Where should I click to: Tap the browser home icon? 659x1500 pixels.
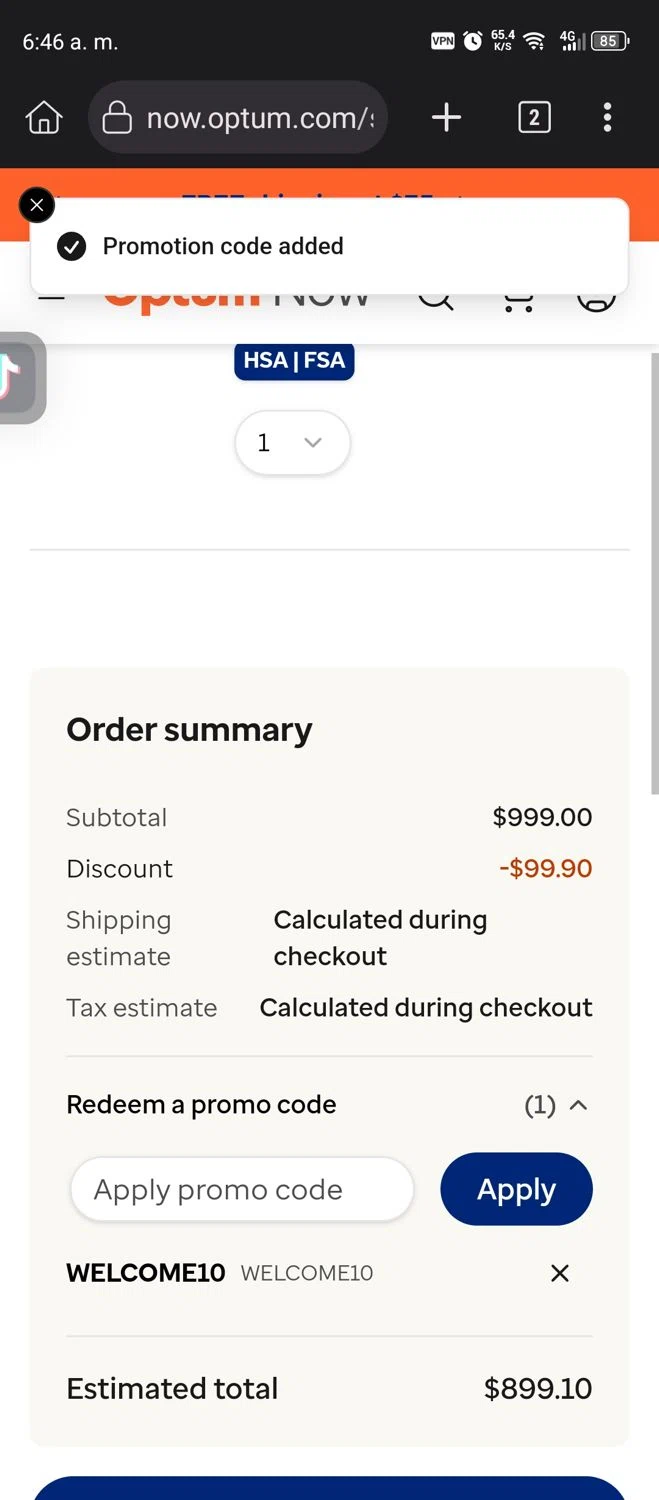(x=43, y=118)
